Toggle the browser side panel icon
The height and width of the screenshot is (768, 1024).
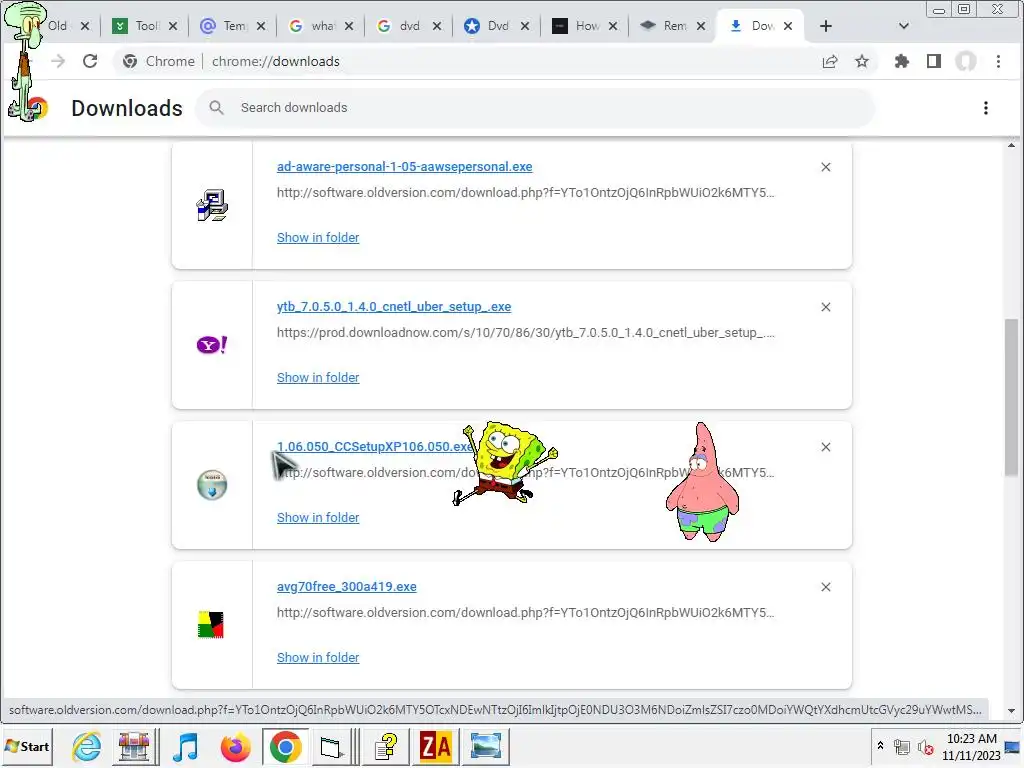(x=934, y=61)
